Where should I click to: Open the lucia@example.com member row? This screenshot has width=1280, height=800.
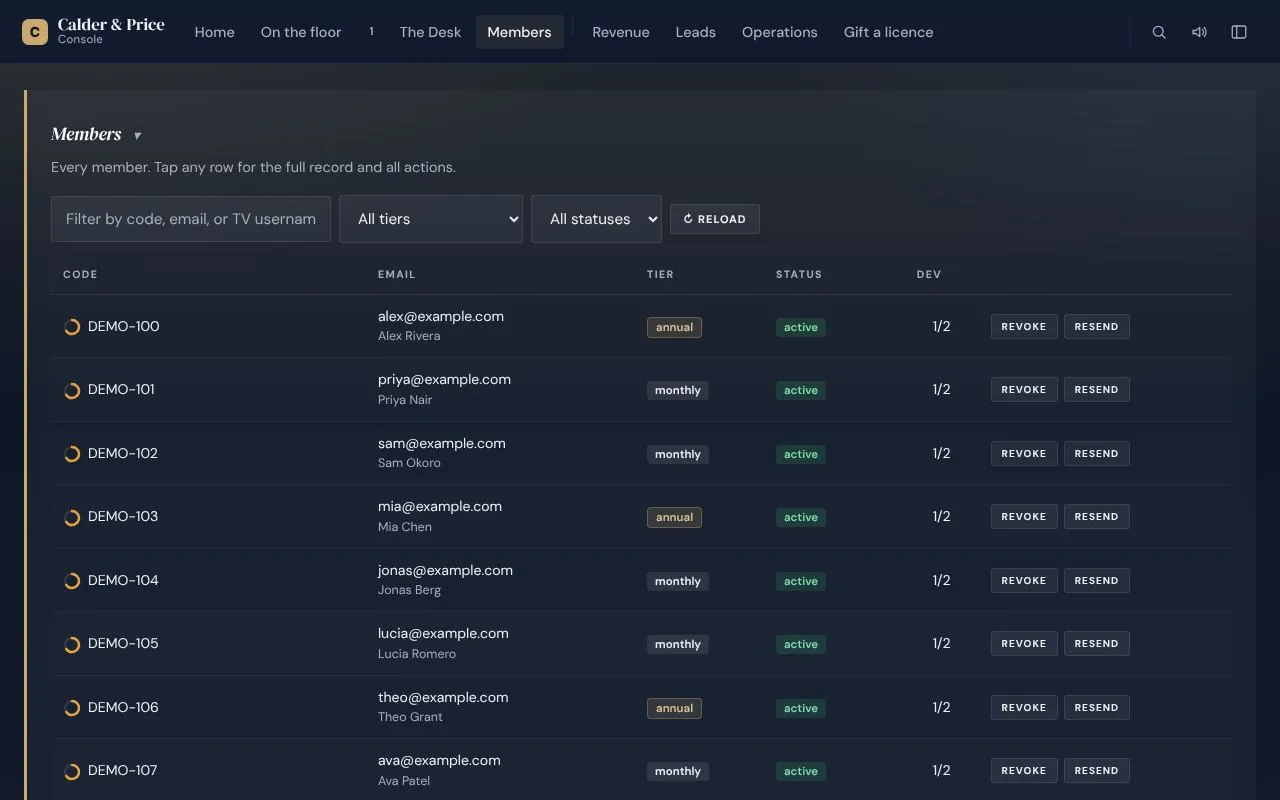pyautogui.click(x=641, y=643)
